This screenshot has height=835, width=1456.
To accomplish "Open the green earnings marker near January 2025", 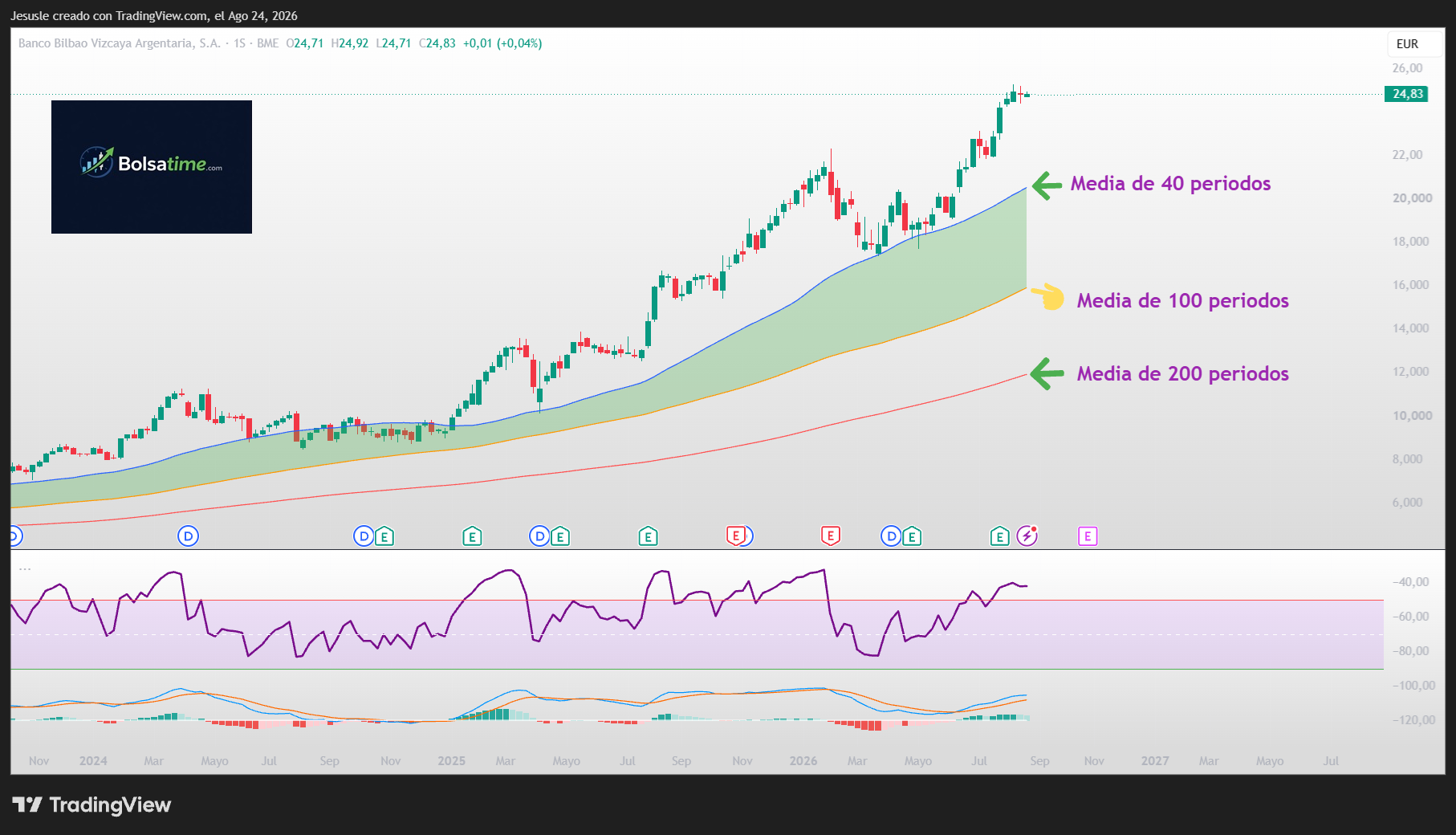I will pos(472,536).
